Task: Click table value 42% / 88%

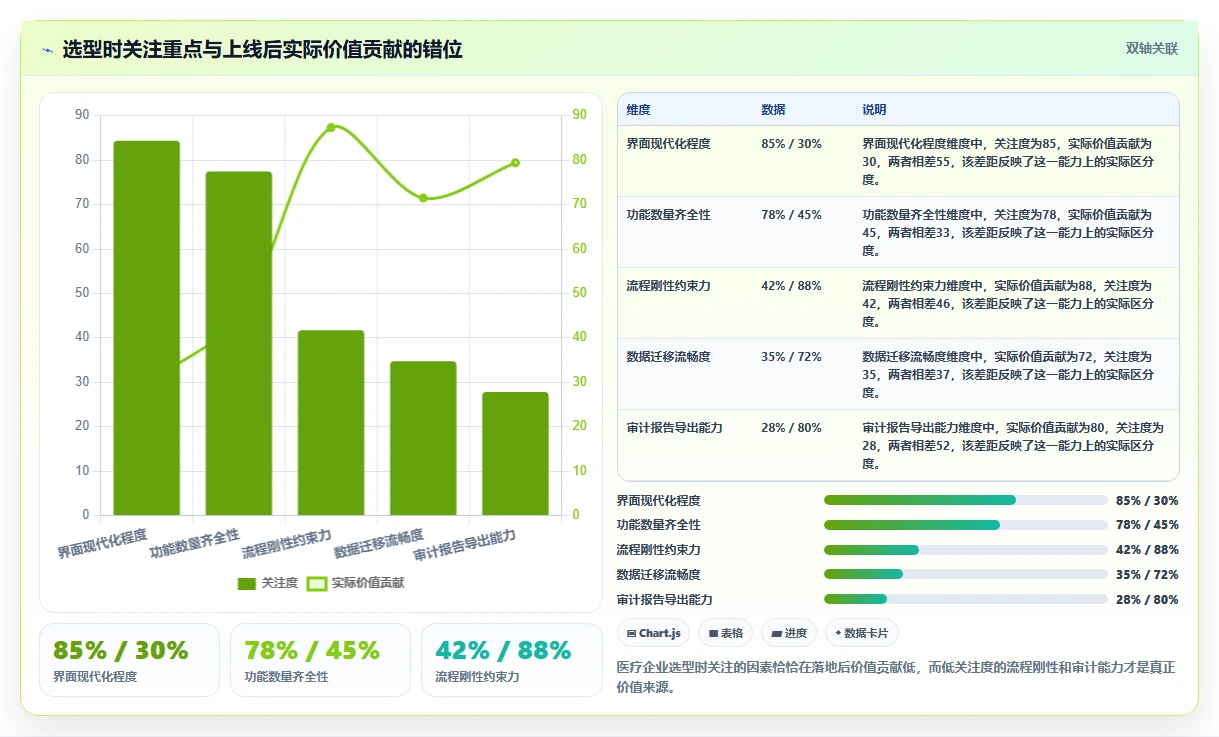Action: (791, 286)
